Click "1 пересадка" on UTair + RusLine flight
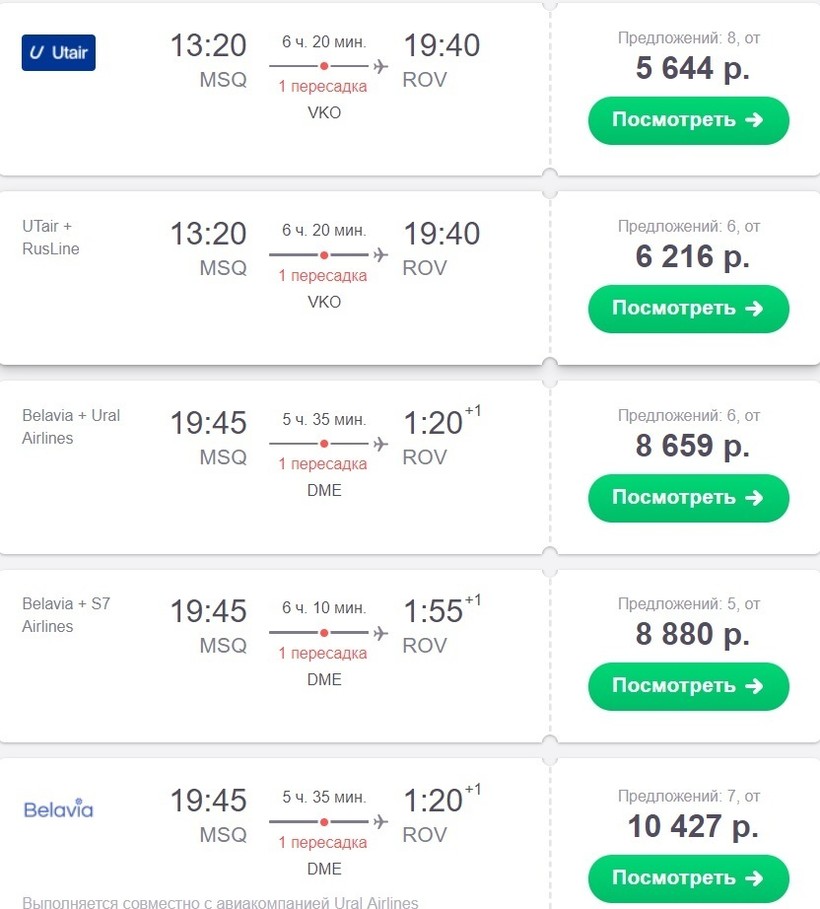This screenshot has width=820, height=909. [323, 276]
